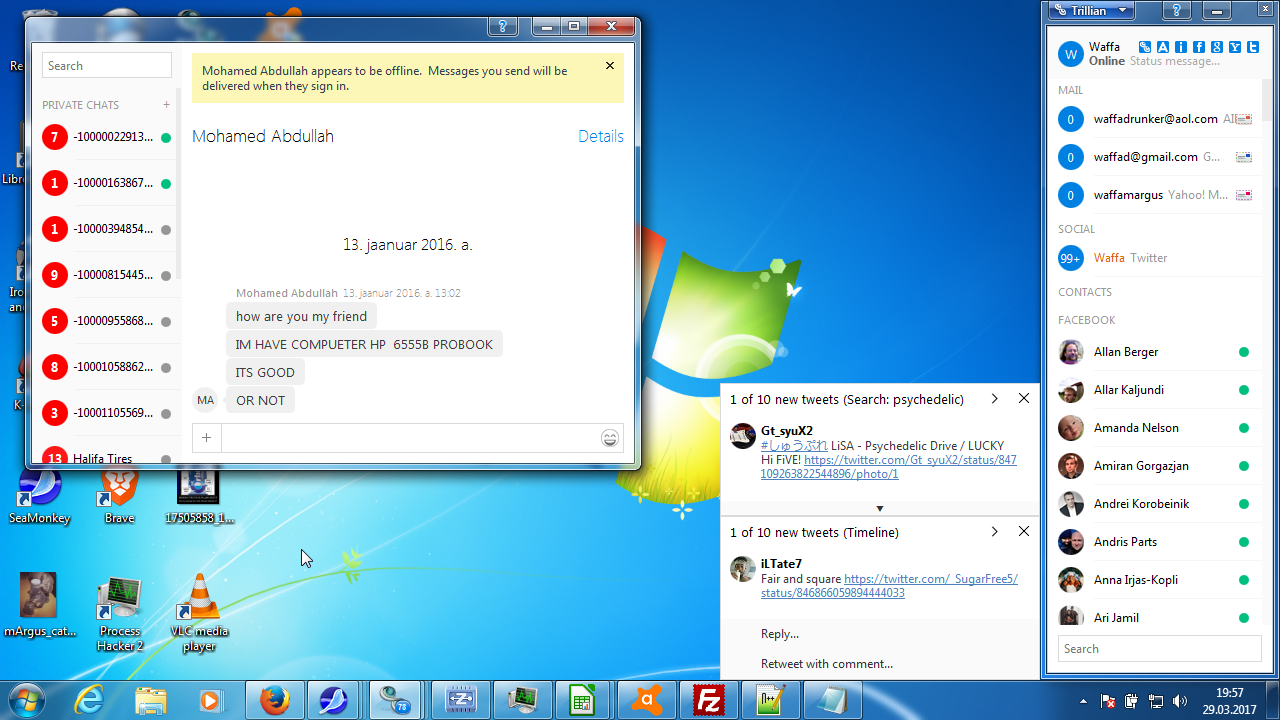The height and width of the screenshot is (720, 1280).
Task: Open the volume control in system tray
Action: (1179, 701)
